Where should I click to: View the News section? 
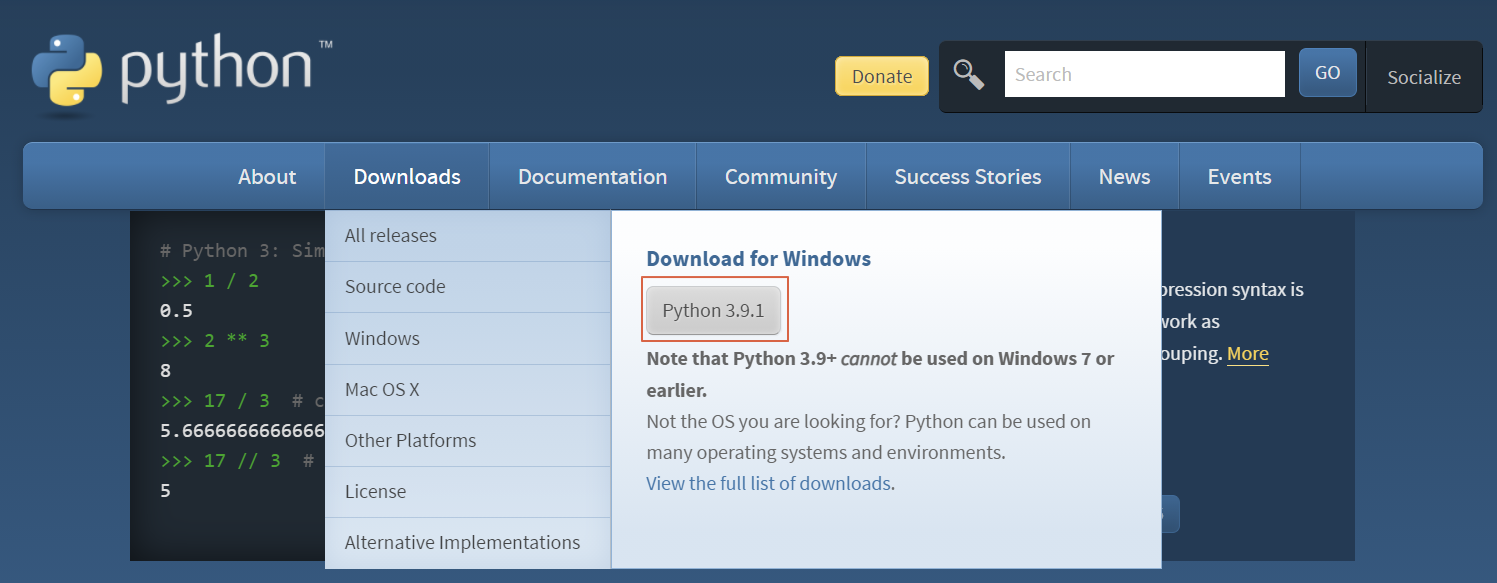point(1124,176)
